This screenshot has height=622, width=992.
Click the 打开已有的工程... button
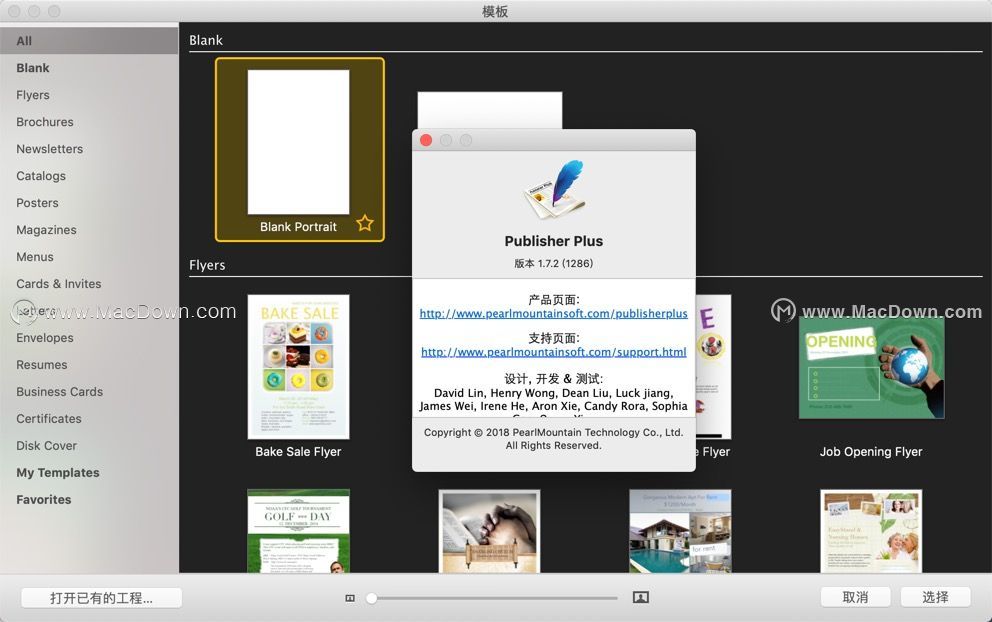(101, 598)
